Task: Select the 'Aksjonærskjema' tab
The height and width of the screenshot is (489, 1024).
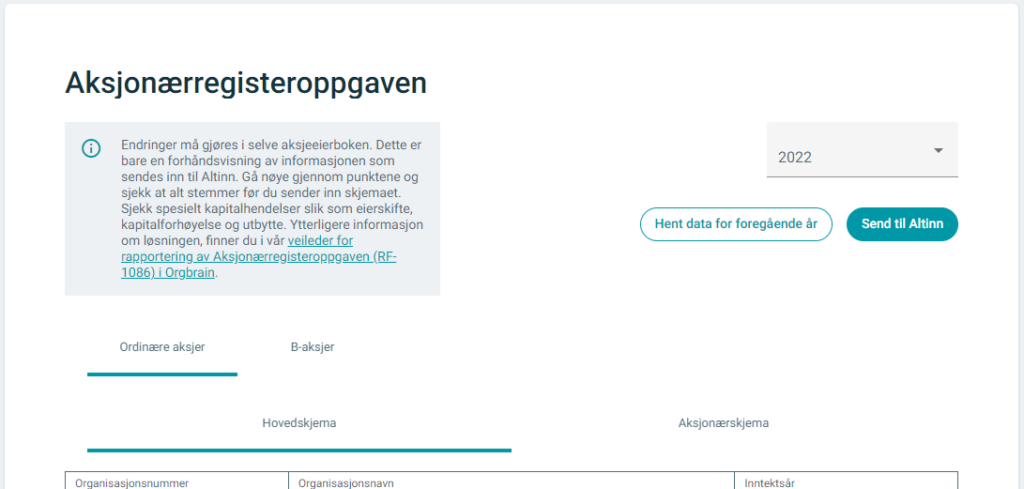Action: pos(723,423)
